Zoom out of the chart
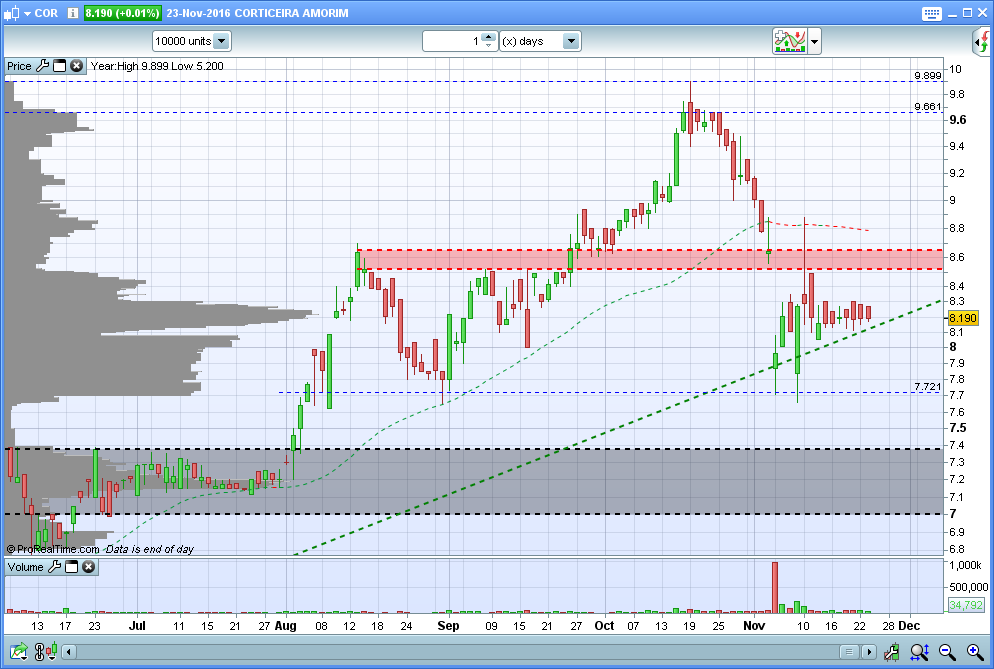994x669 pixels. pos(946,652)
